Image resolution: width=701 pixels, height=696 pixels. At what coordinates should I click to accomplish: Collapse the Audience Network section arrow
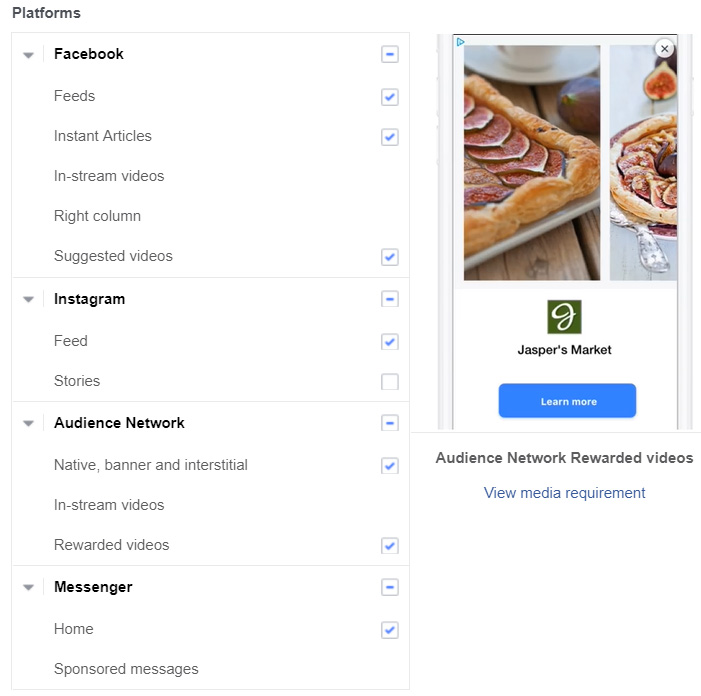pyautogui.click(x=29, y=423)
